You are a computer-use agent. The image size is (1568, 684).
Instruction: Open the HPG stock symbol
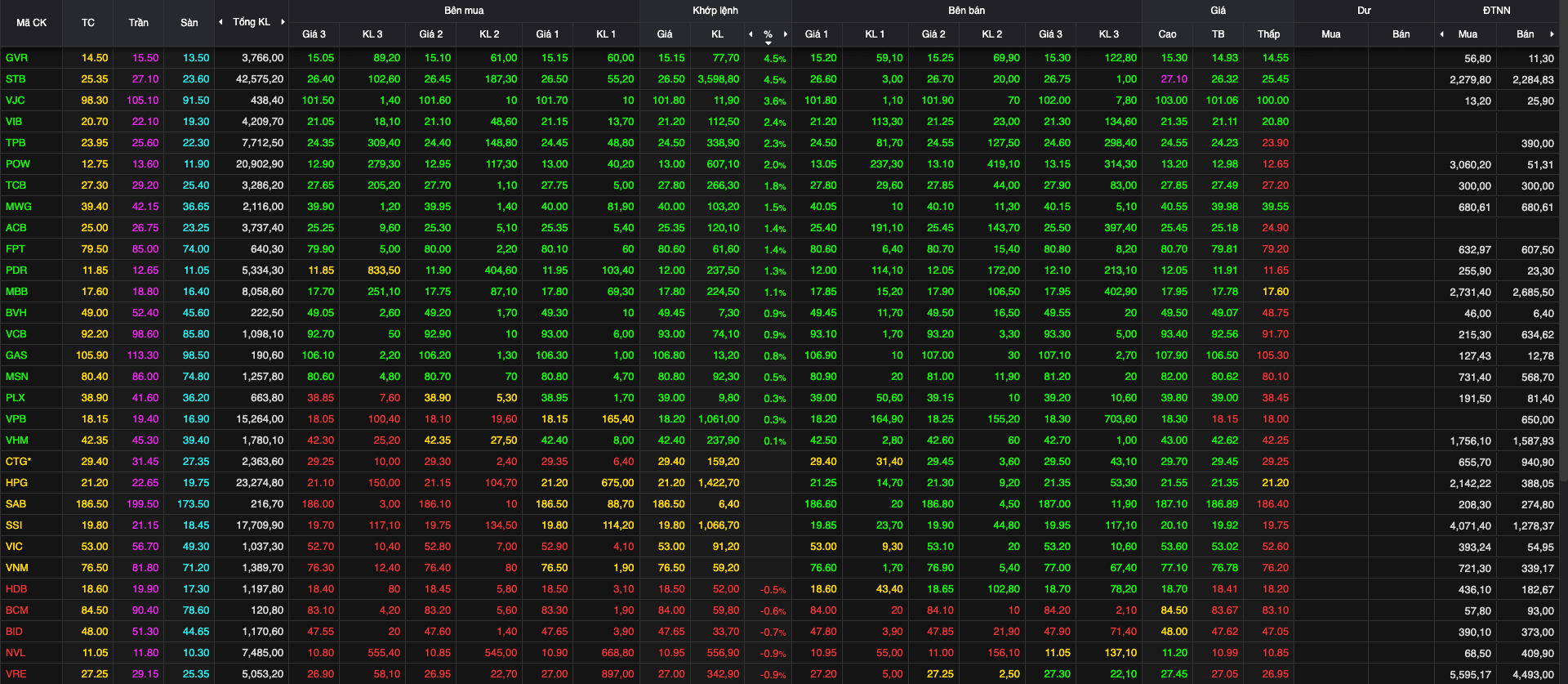[16, 483]
